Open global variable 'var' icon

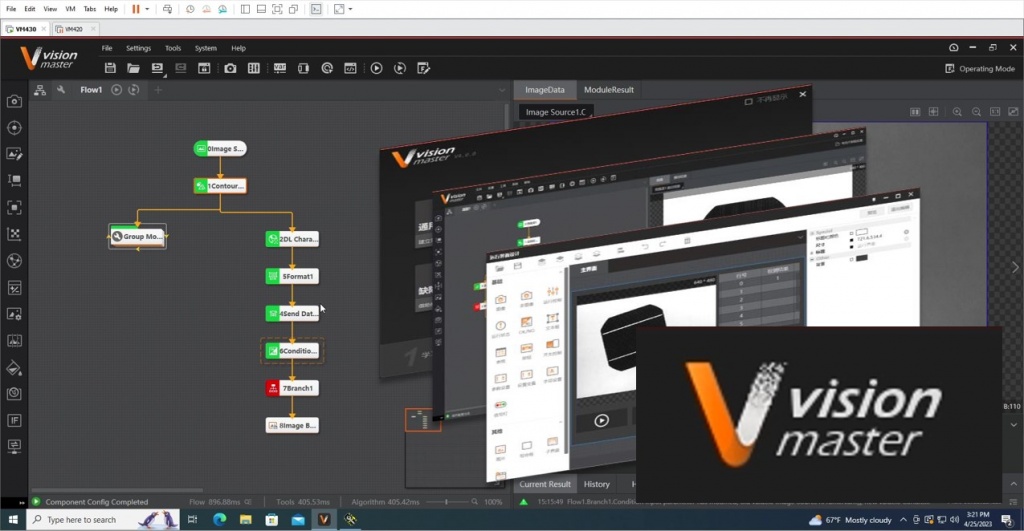pyautogui.click(x=280, y=68)
